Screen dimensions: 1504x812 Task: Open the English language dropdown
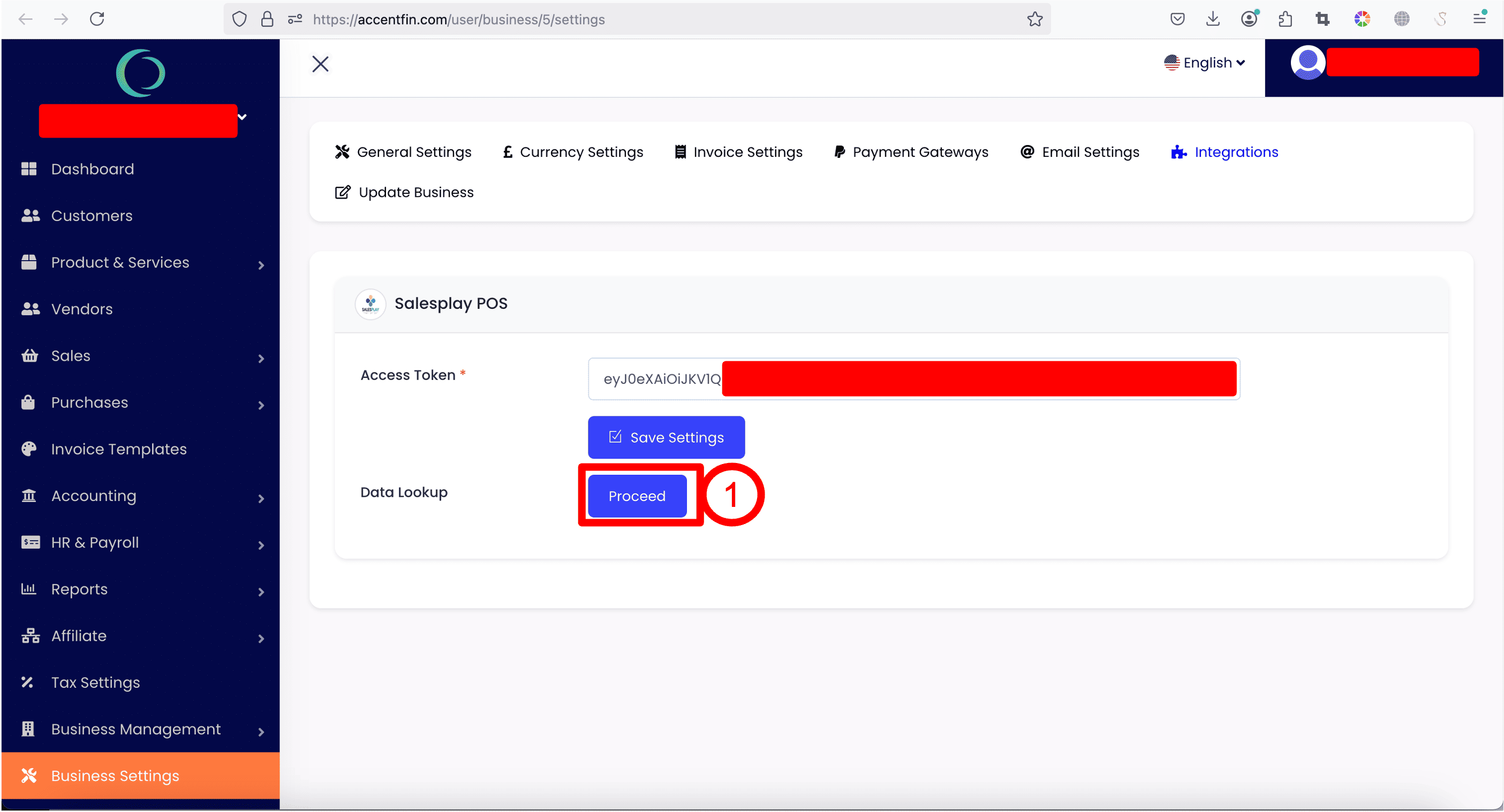point(1205,63)
